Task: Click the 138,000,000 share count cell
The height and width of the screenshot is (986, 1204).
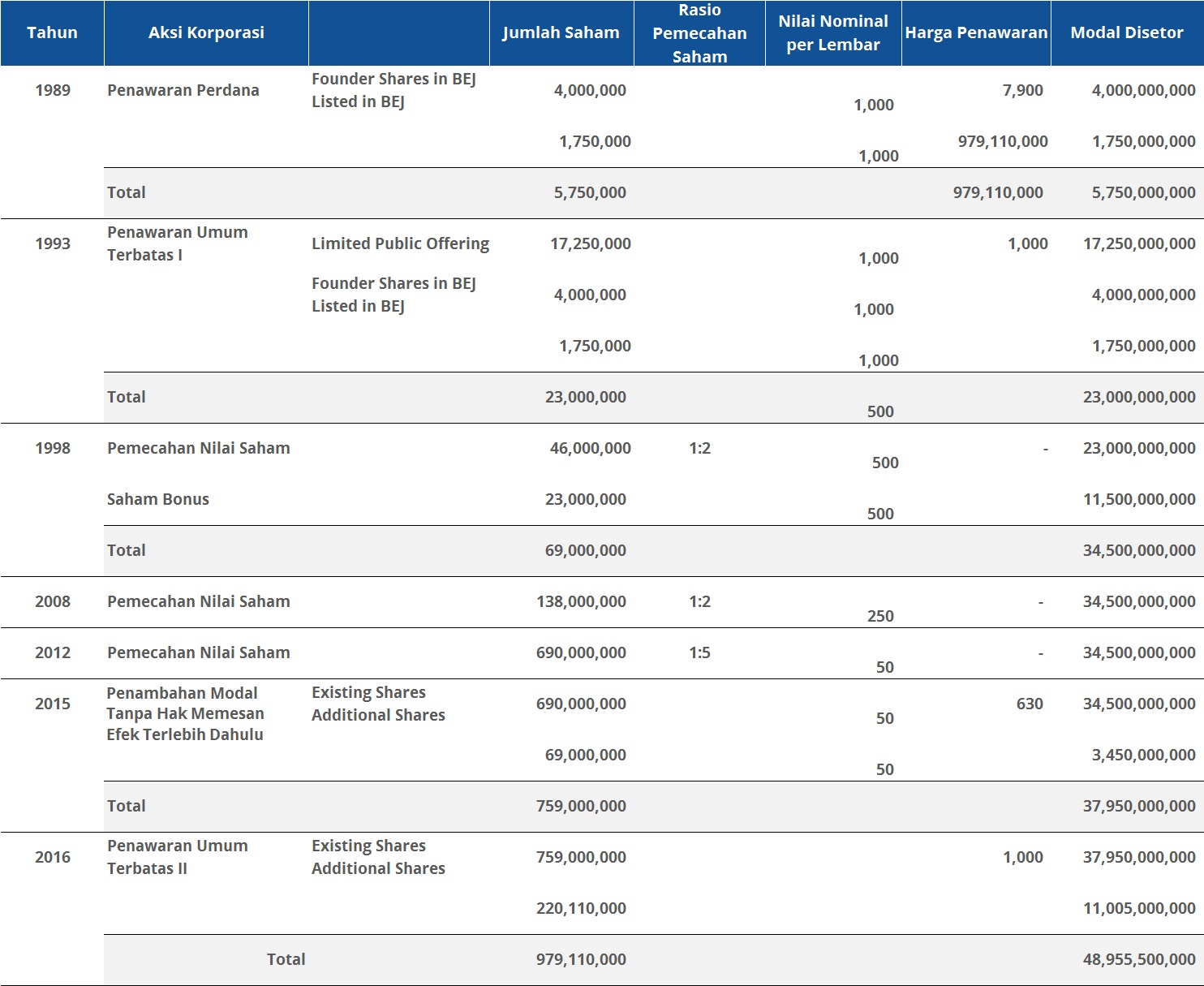Action: (581, 601)
